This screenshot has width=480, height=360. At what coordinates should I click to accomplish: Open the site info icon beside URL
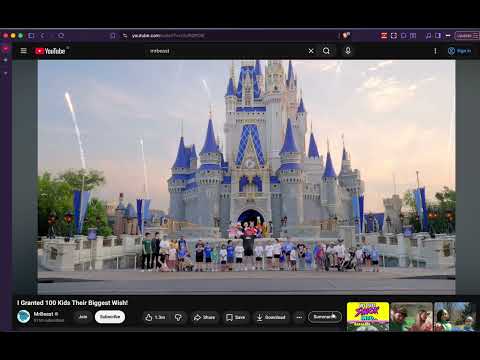(x=125, y=36)
